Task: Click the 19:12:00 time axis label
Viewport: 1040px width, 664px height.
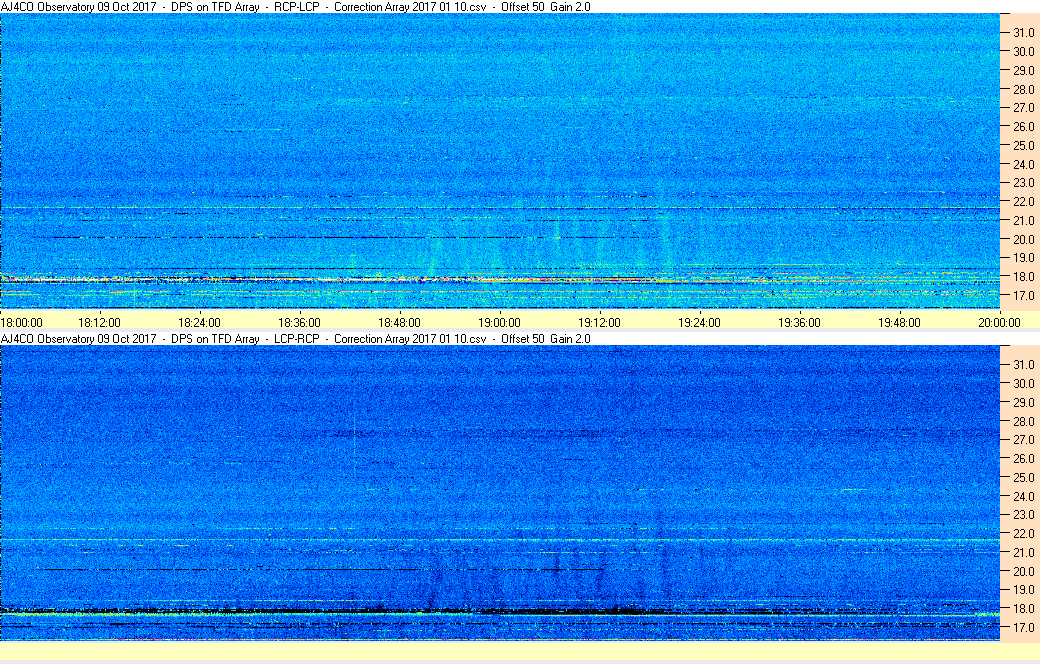Action: click(600, 323)
